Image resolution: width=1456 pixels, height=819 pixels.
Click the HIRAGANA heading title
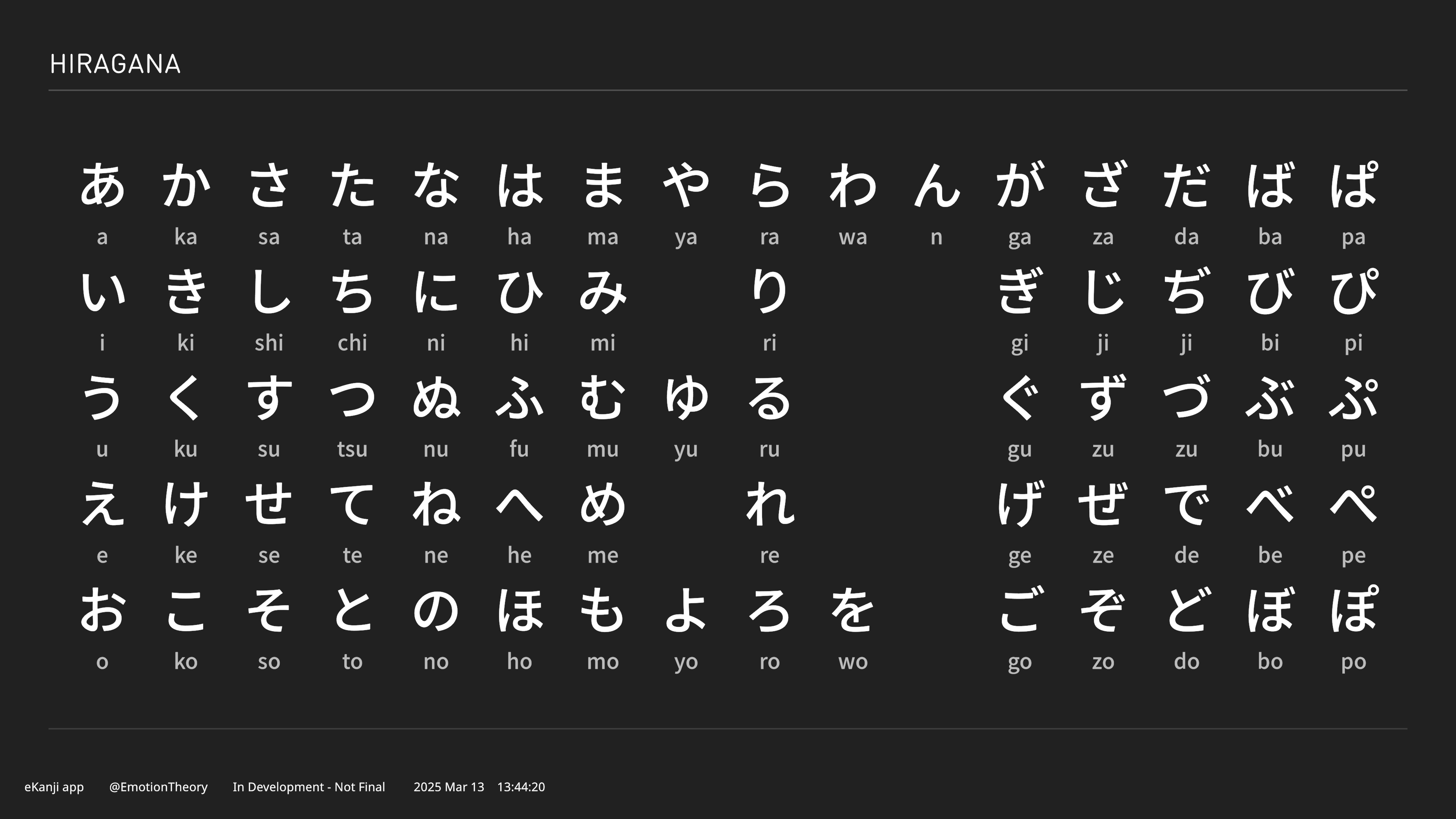pyautogui.click(x=115, y=64)
